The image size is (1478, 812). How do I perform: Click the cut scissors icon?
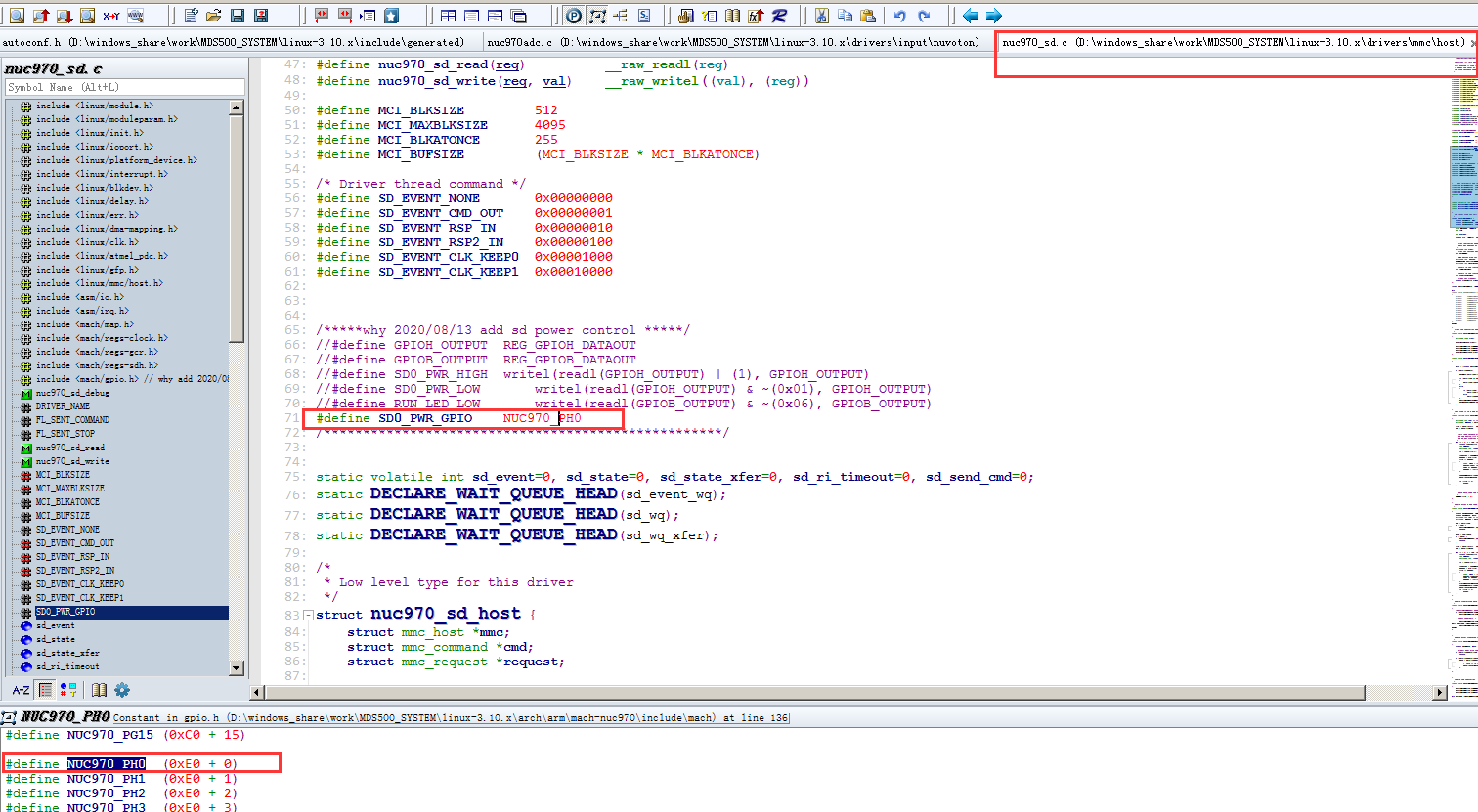click(821, 16)
